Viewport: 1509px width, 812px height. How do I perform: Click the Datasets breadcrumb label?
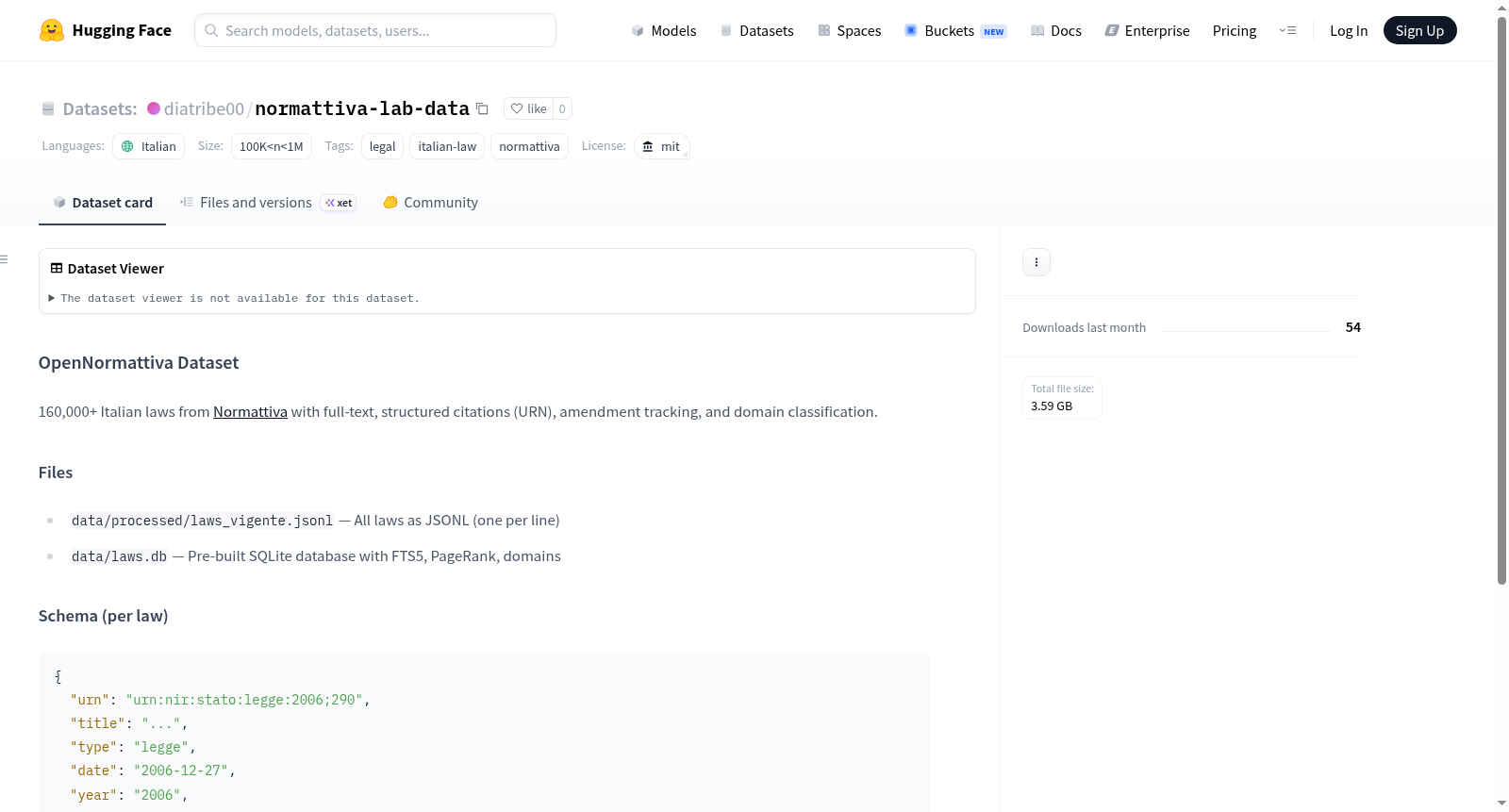pyautogui.click(x=100, y=108)
